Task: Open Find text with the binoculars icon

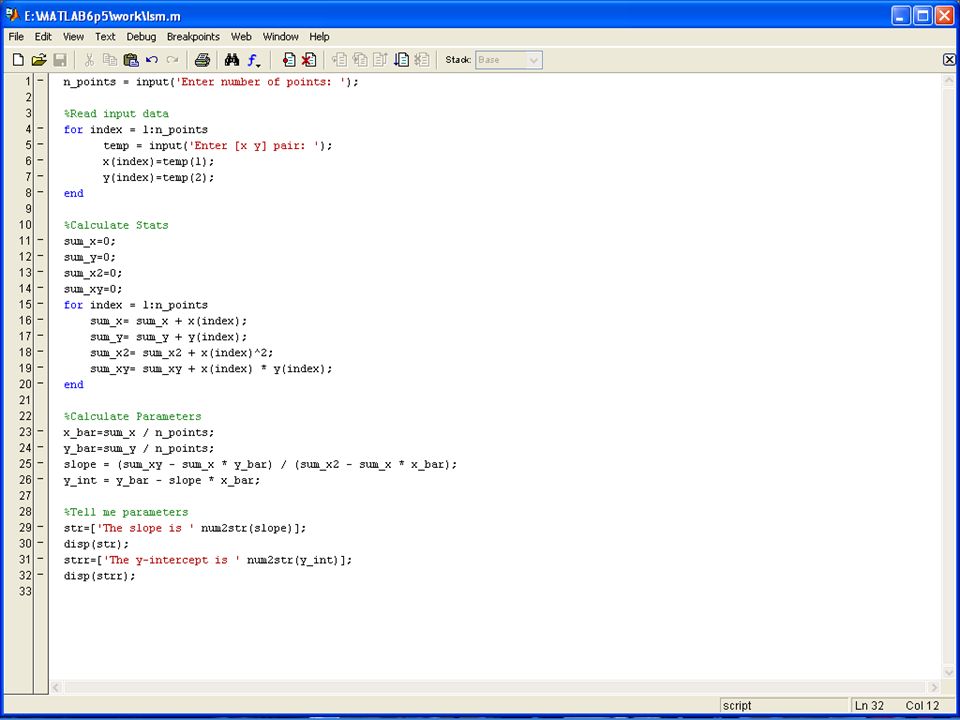Action: [231, 60]
